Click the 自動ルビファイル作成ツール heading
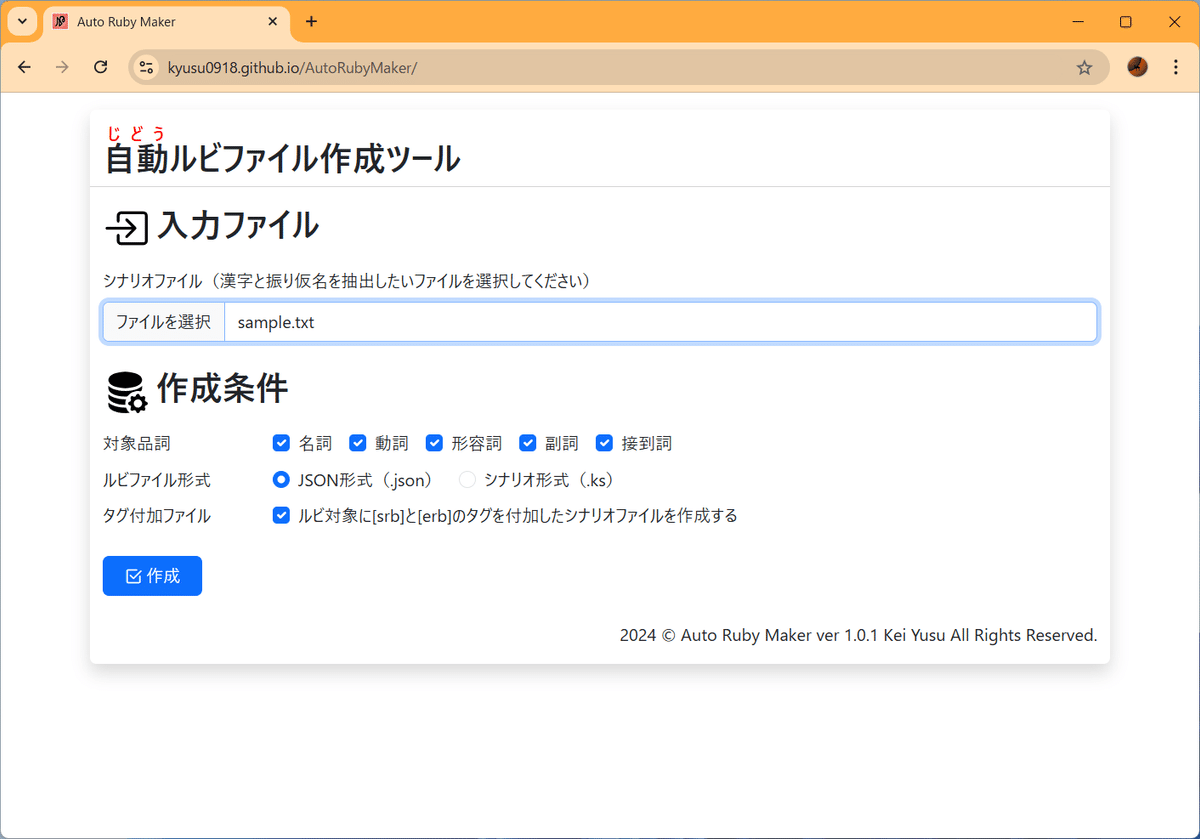 click(x=283, y=158)
